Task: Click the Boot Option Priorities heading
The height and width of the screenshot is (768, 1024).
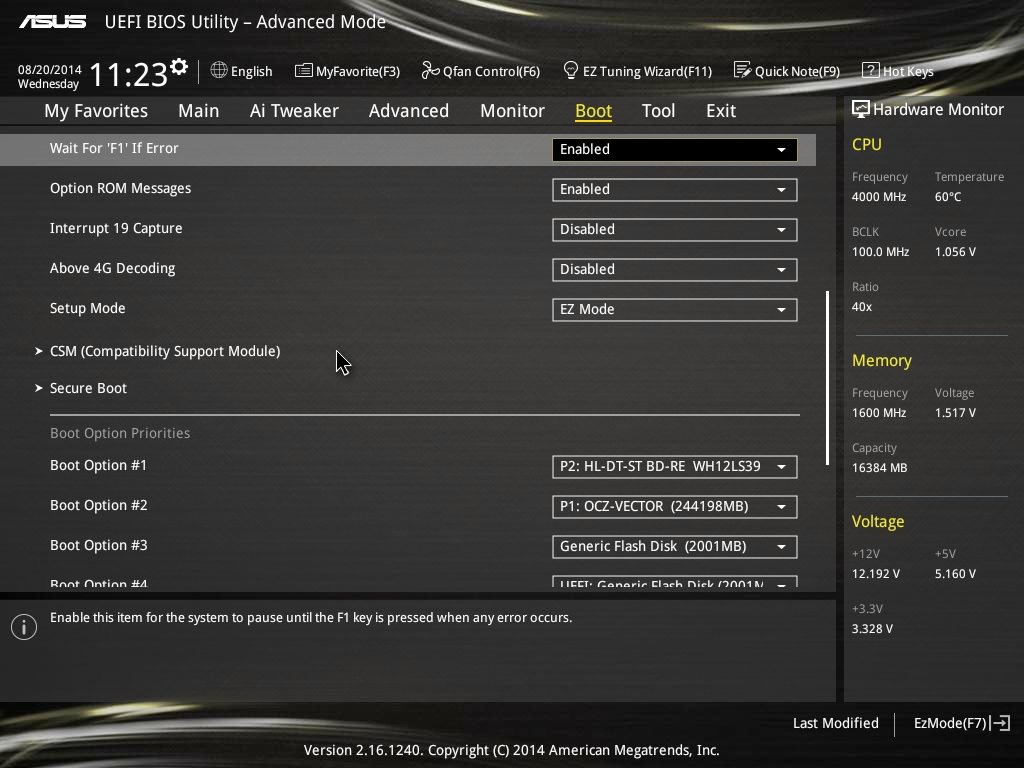Action: pos(120,433)
